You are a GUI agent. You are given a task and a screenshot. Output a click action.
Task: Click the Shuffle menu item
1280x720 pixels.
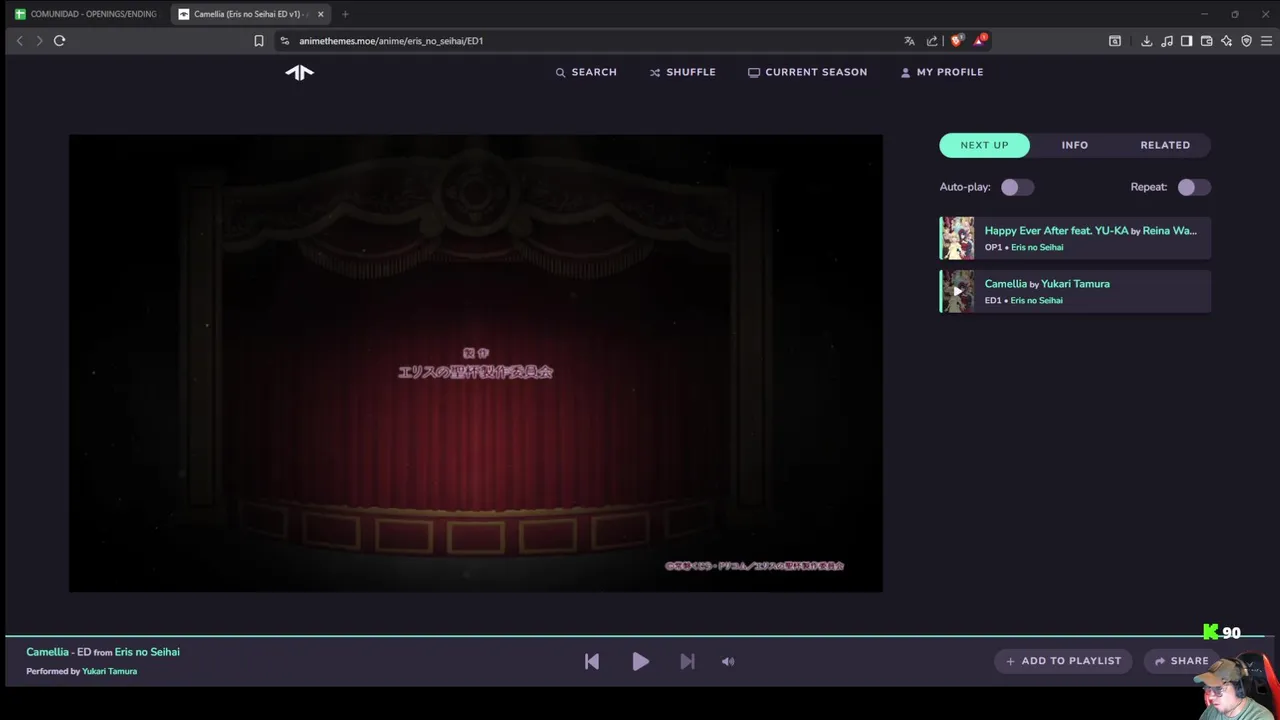pos(682,72)
